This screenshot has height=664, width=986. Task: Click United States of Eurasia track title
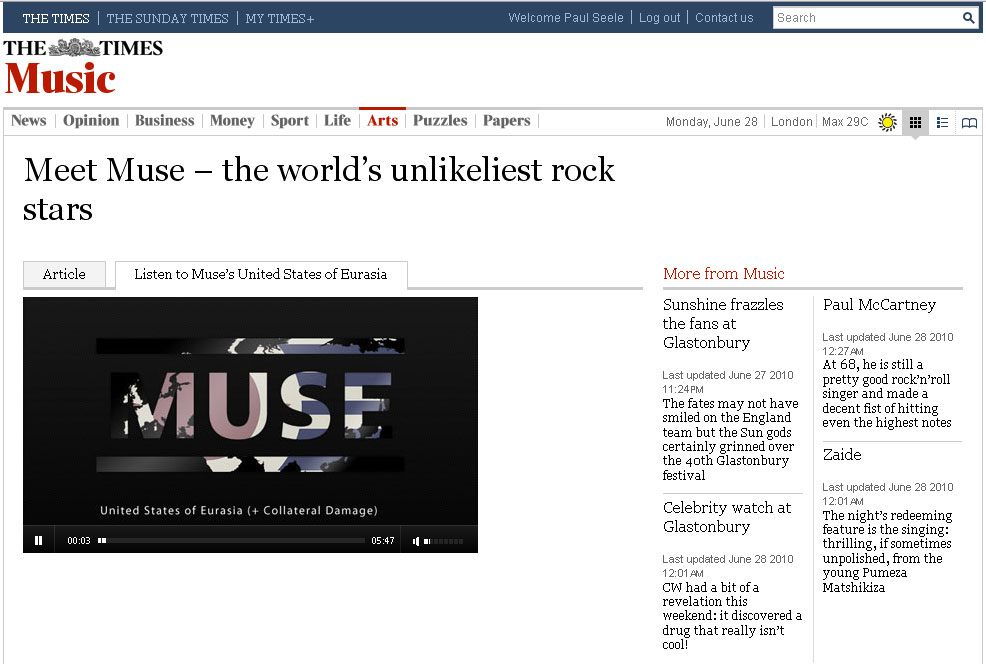pyautogui.click(x=238, y=510)
